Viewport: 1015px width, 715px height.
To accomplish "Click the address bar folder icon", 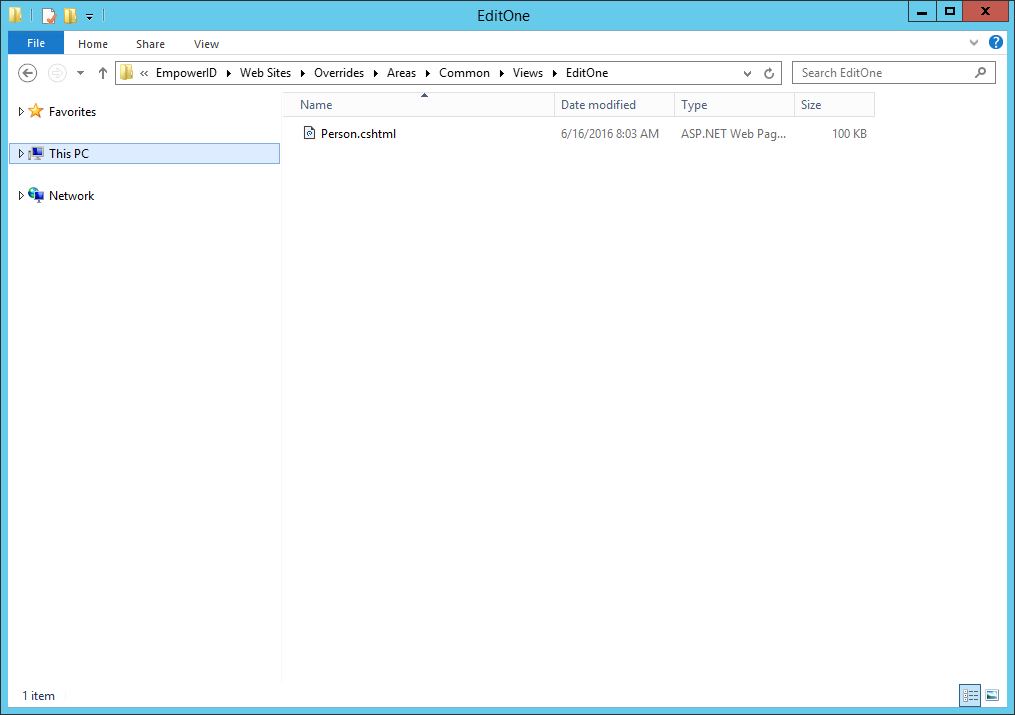I will [125, 72].
